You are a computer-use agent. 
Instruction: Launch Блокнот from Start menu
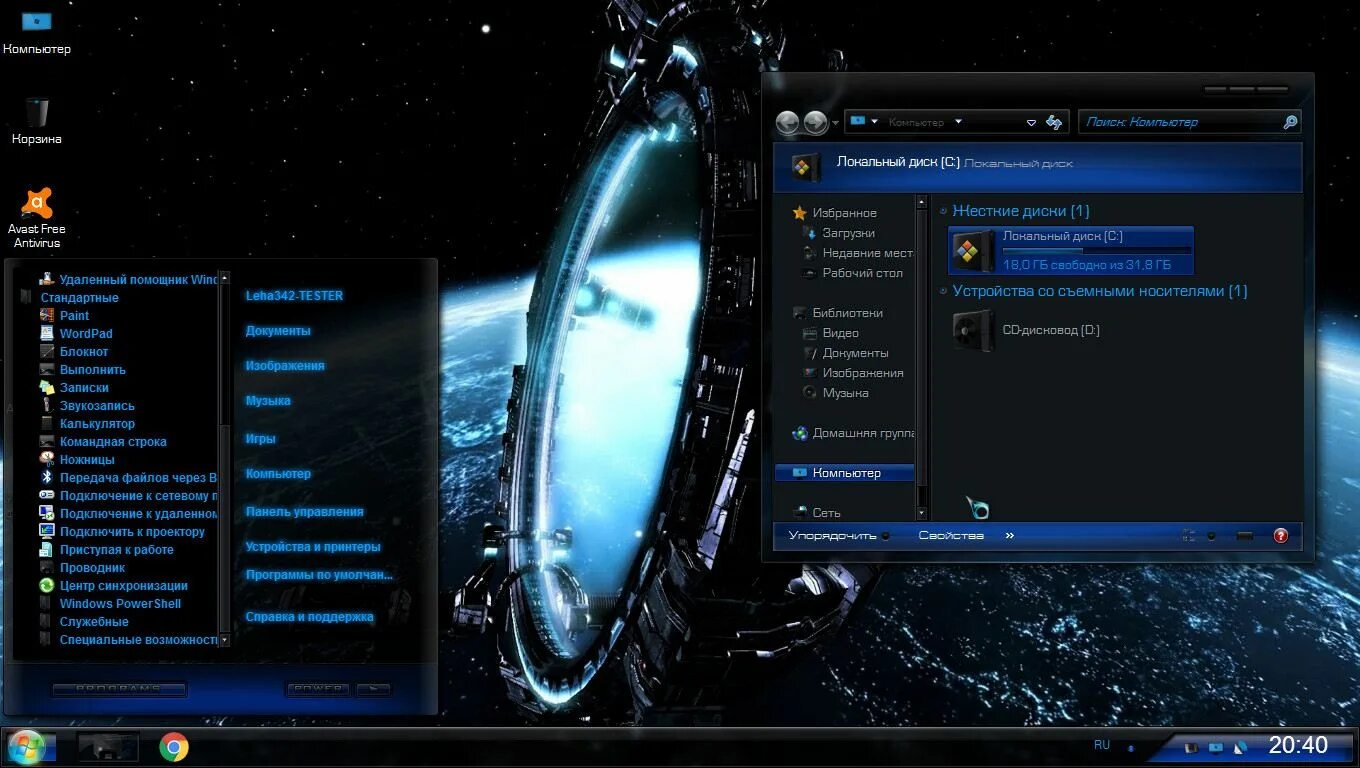pyautogui.click(x=74, y=352)
